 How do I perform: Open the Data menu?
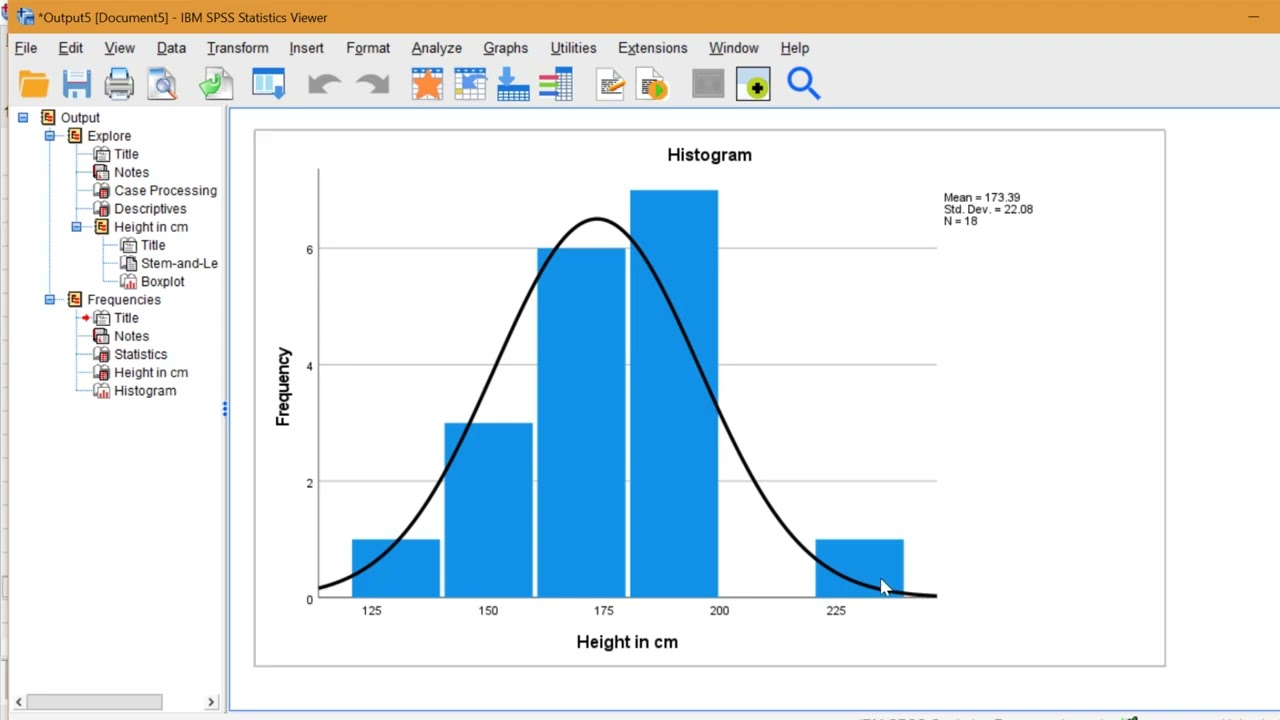coord(171,48)
